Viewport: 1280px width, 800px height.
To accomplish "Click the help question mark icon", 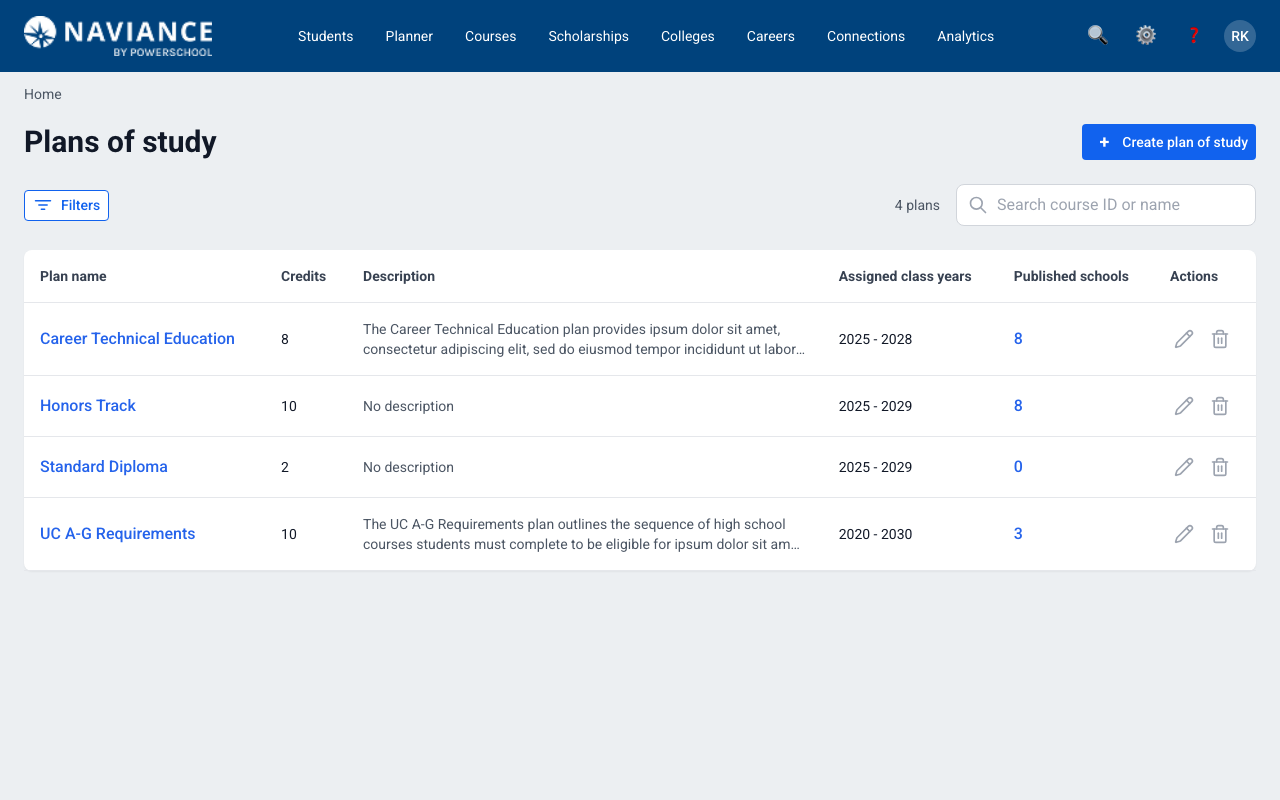I will pos(1193,35).
